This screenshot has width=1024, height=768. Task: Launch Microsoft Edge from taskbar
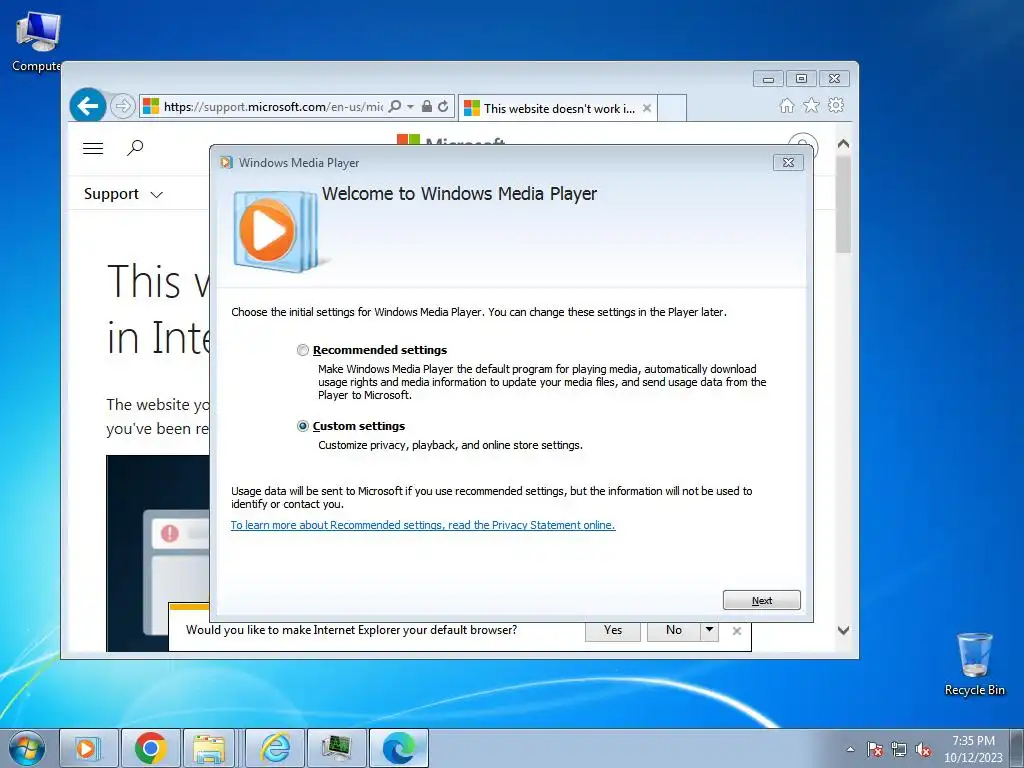(x=399, y=748)
